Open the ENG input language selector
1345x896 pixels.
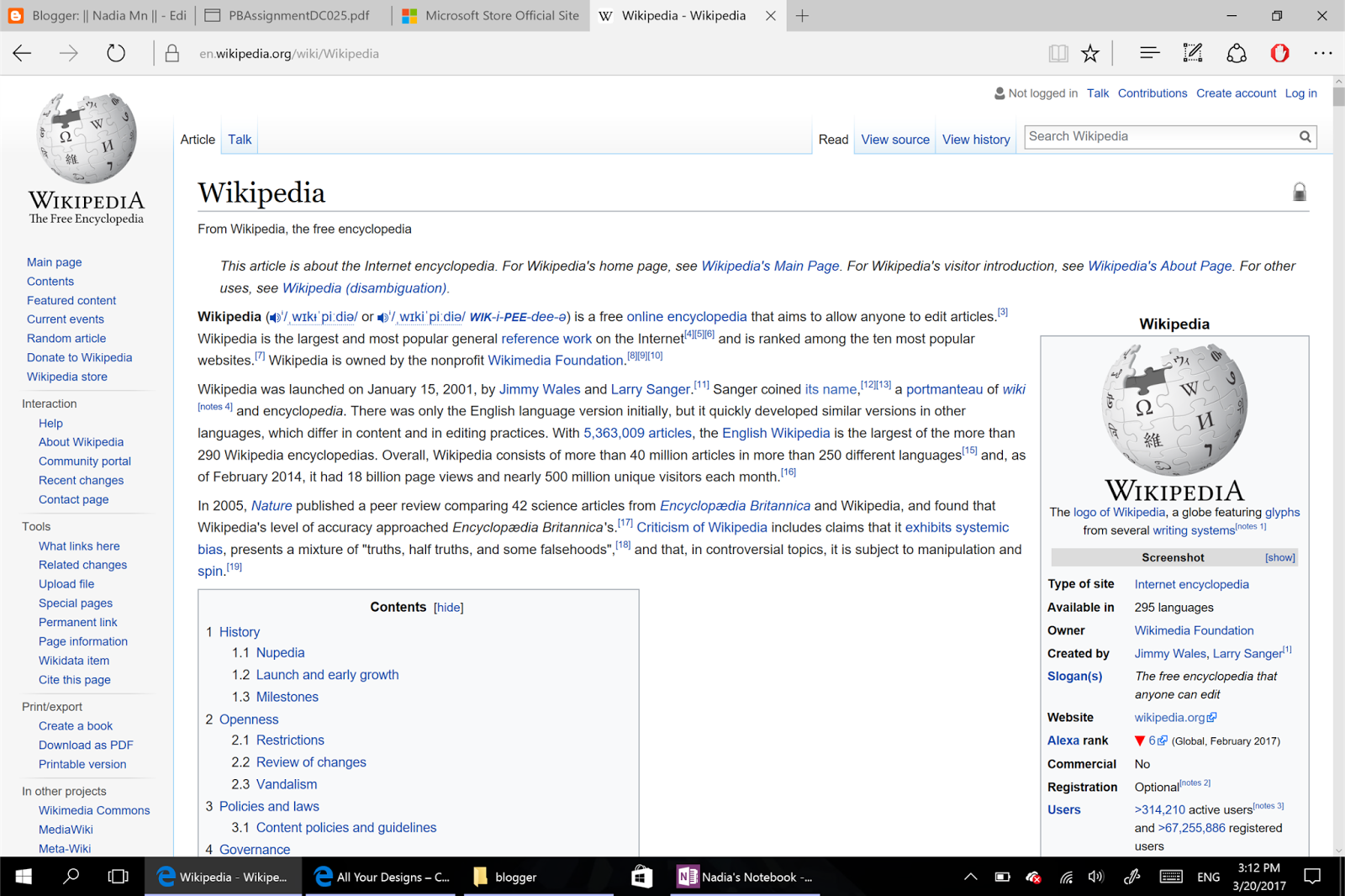pyautogui.click(x=1208, y=877)
